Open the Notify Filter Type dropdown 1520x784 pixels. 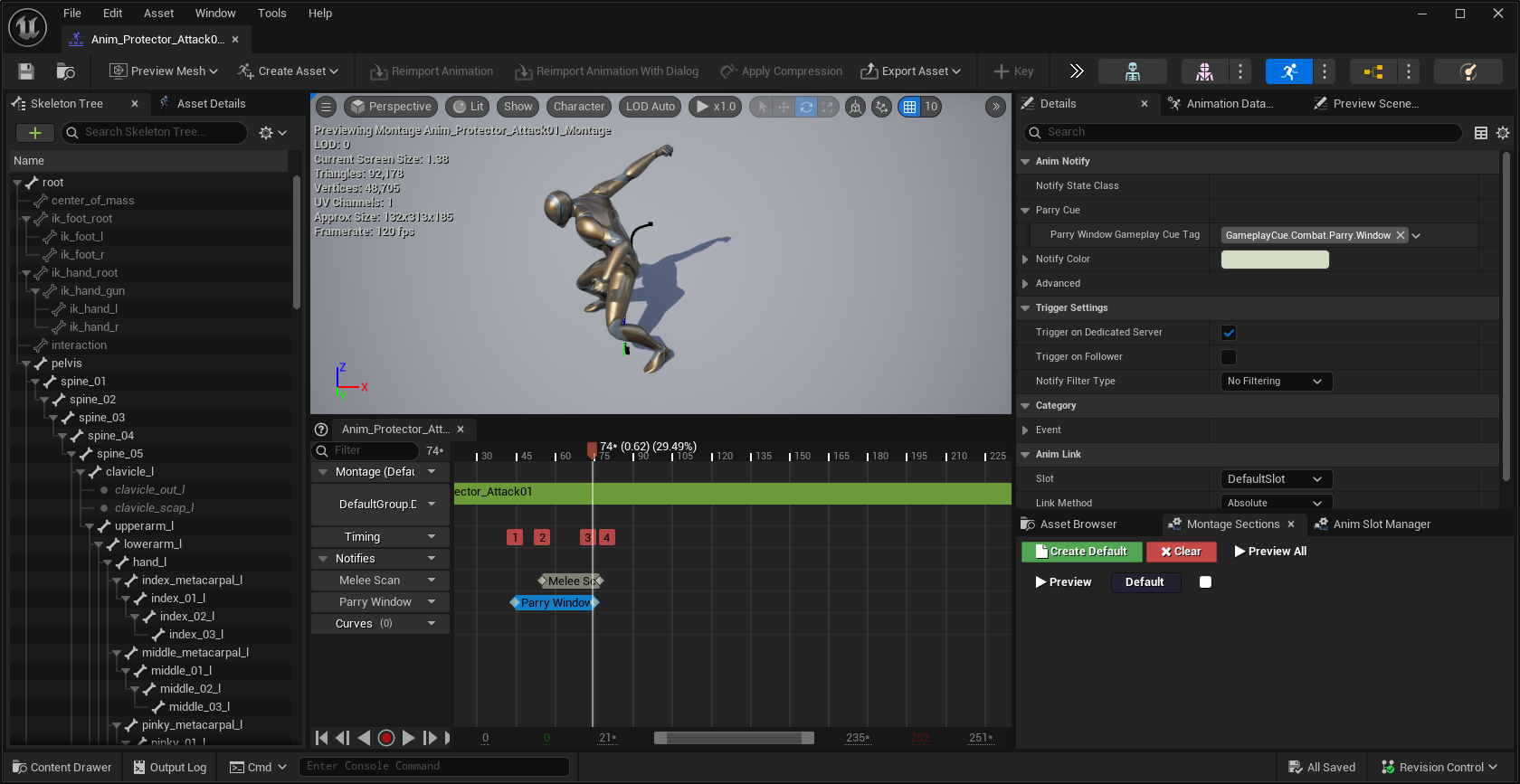click(1276, 382)
